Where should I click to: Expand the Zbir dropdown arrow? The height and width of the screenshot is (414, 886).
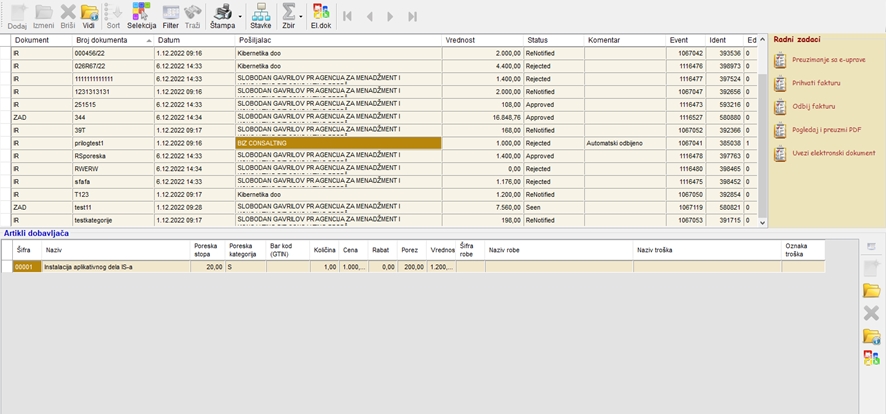pos(302,16)
